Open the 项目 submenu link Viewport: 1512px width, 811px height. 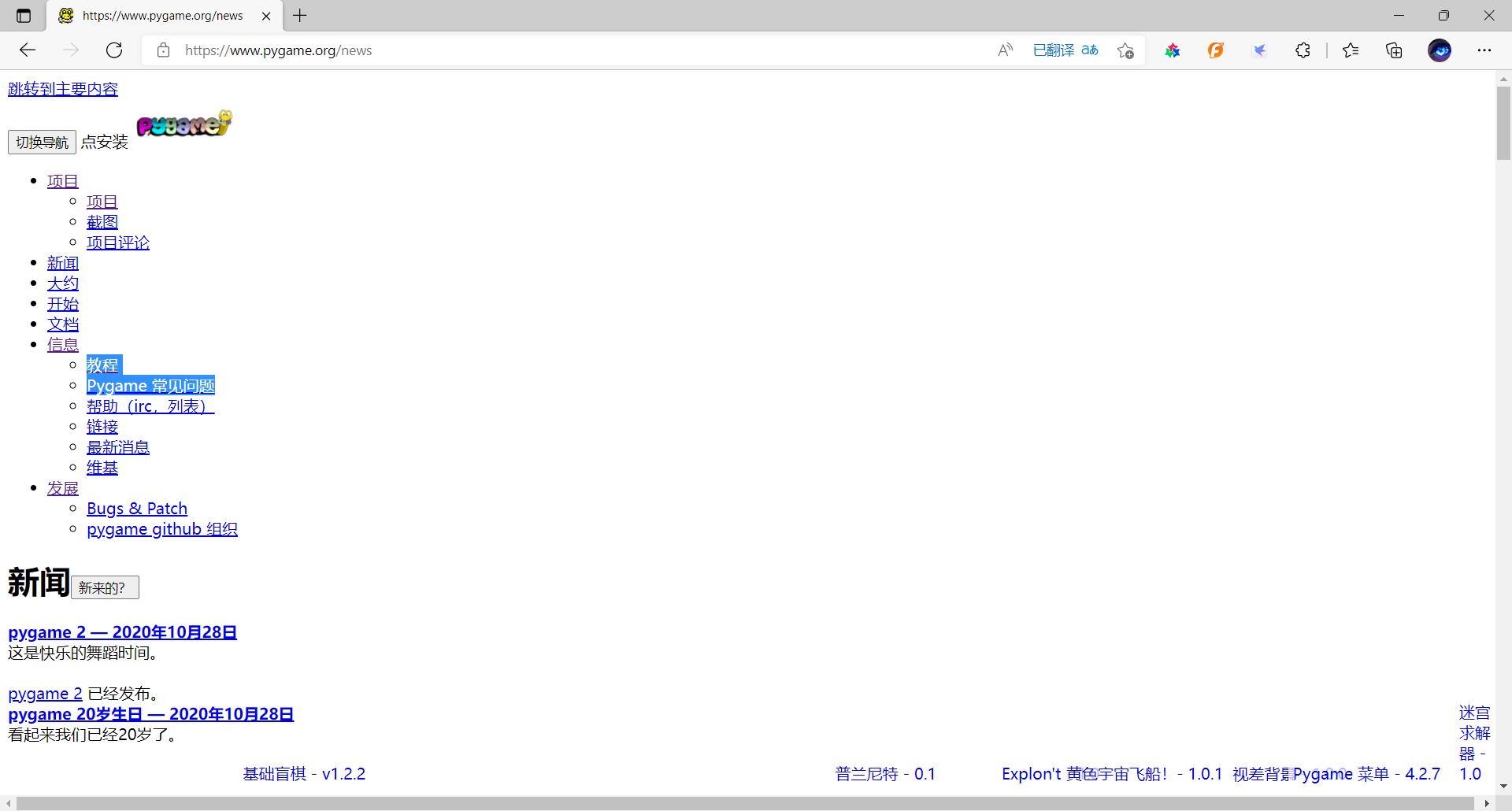102,202
